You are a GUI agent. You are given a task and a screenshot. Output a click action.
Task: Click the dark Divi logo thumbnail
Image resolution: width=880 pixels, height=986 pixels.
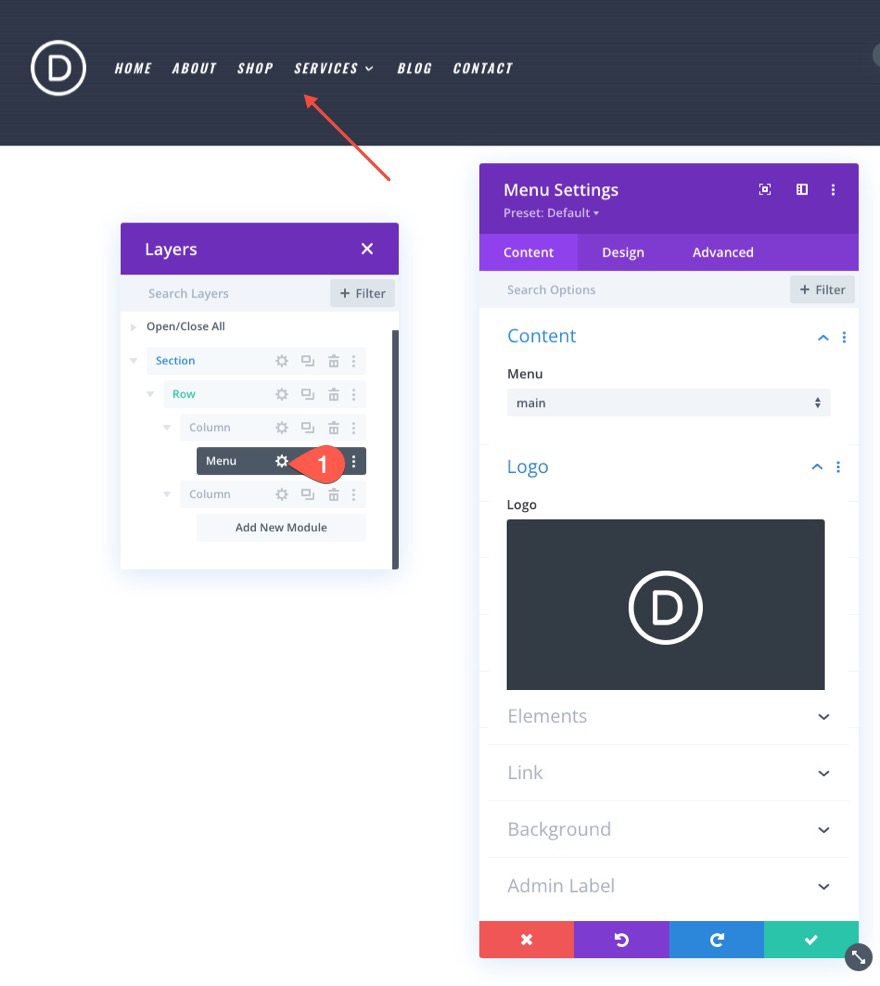(665, 604)
